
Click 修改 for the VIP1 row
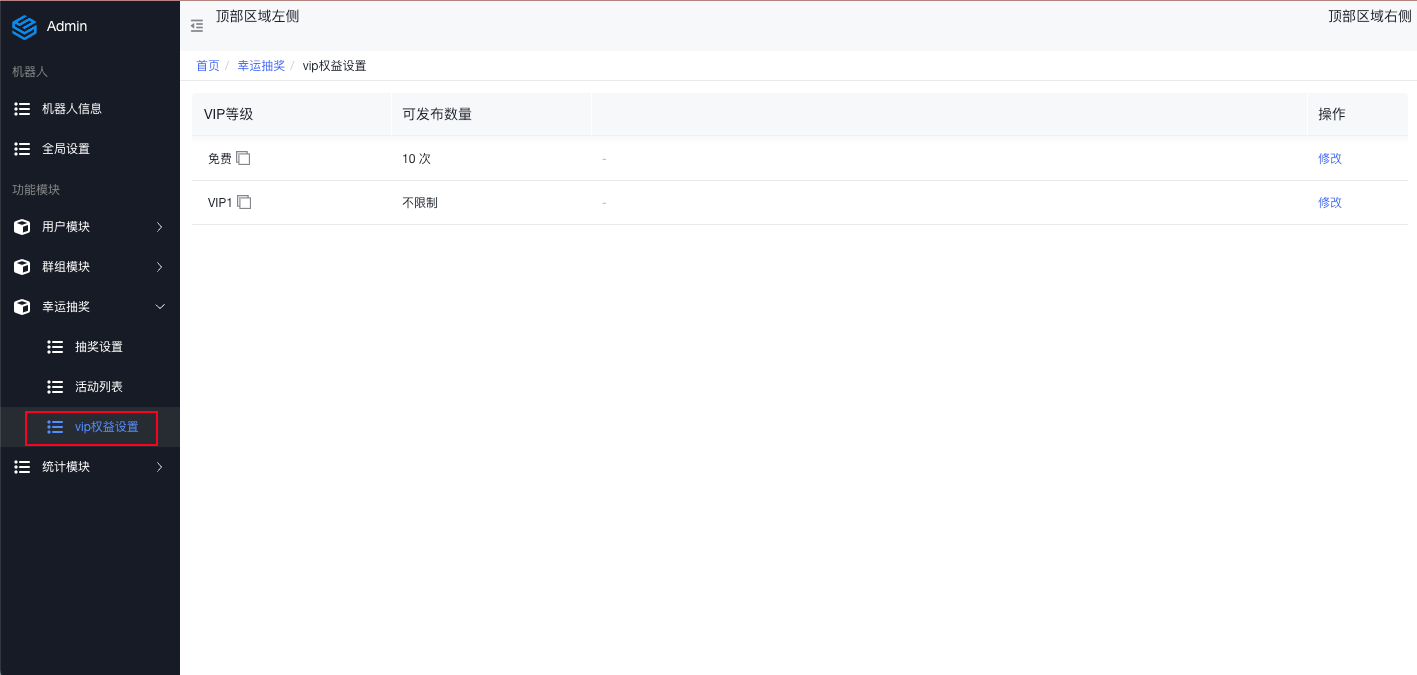pos(1329,202)
